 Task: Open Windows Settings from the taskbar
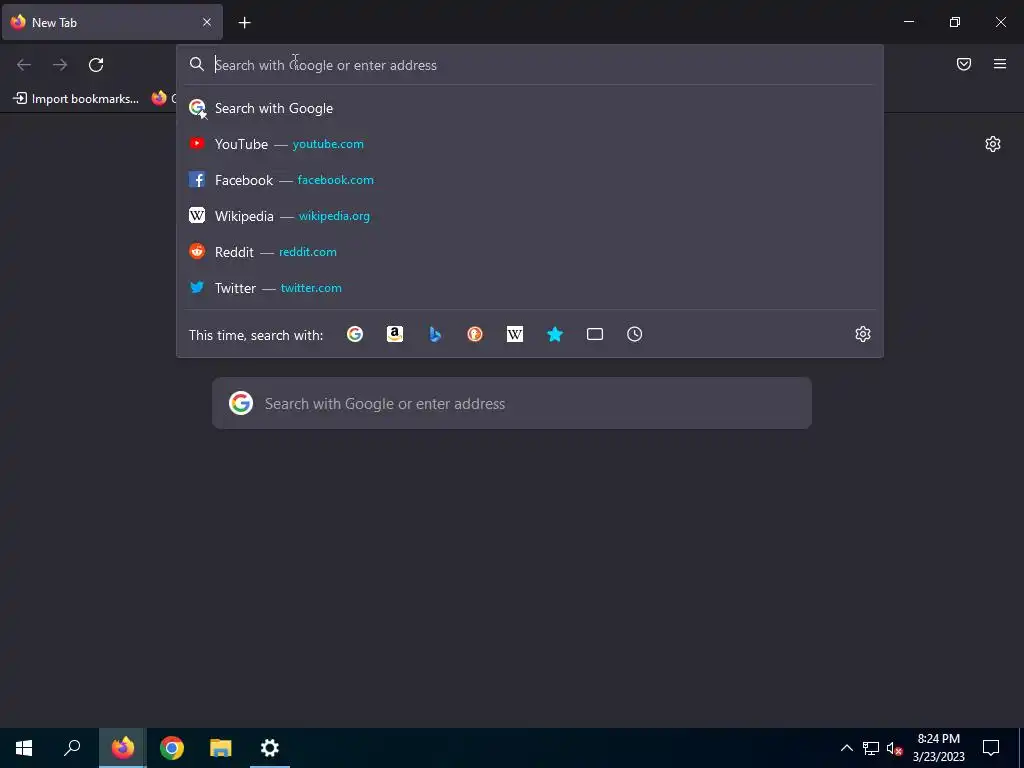[x=270, y=748]
